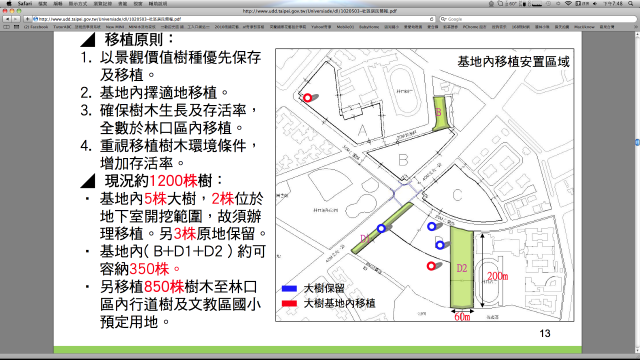Click the 60m dimension label
The width and height of the screenshot is (640, 360).
(462, 317)
